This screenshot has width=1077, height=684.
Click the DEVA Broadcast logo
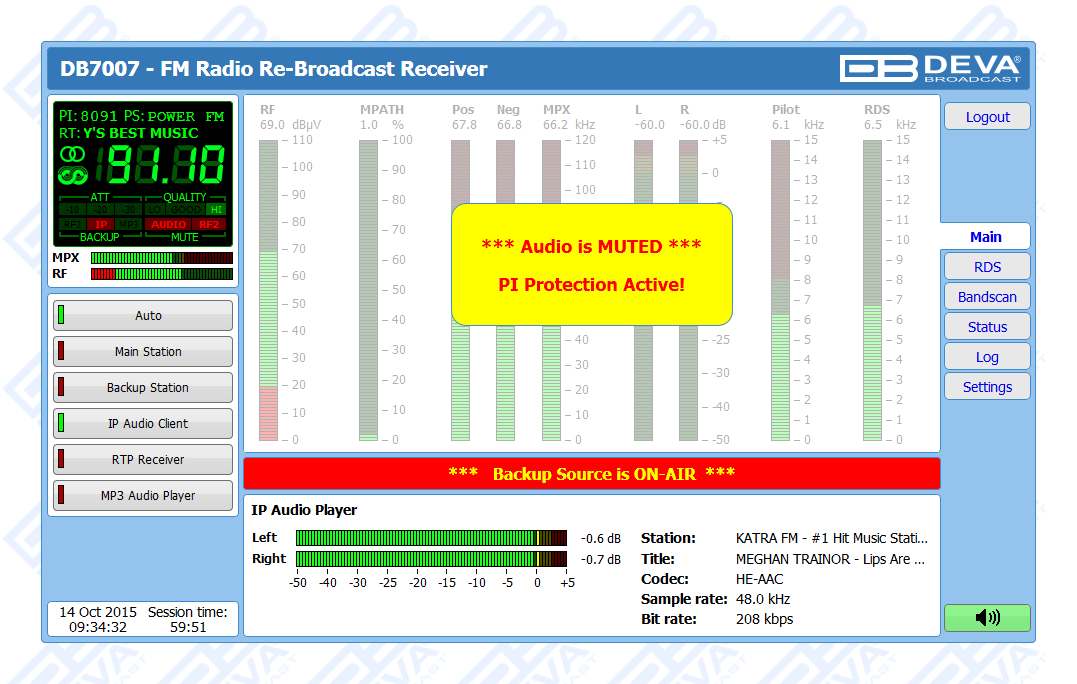[931, 68]
